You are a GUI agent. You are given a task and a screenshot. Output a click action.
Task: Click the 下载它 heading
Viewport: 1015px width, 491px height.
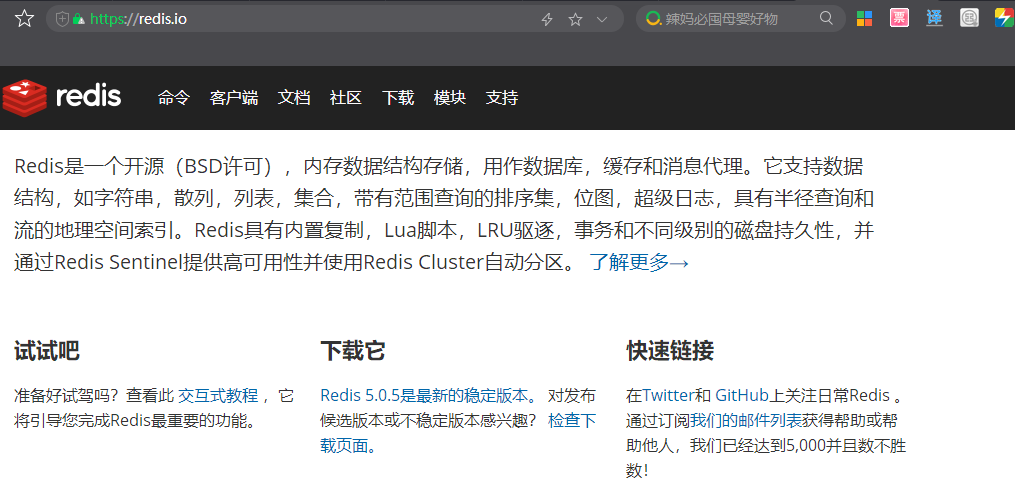[x=353, y=351]
